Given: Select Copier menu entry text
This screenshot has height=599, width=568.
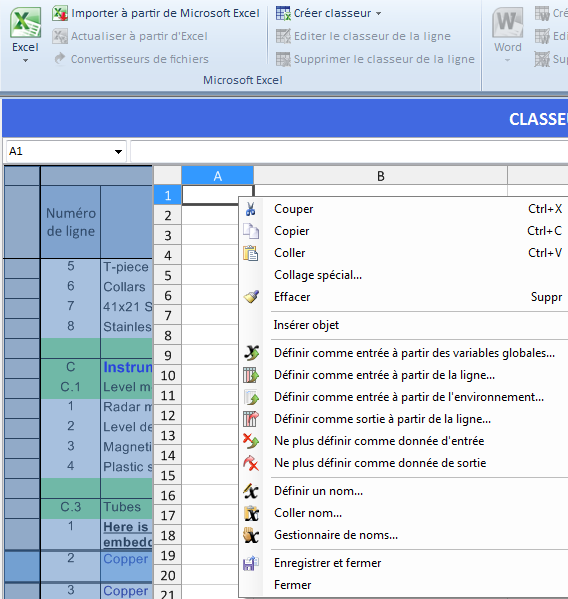Looking at the screenshot, I should [291, 231].
